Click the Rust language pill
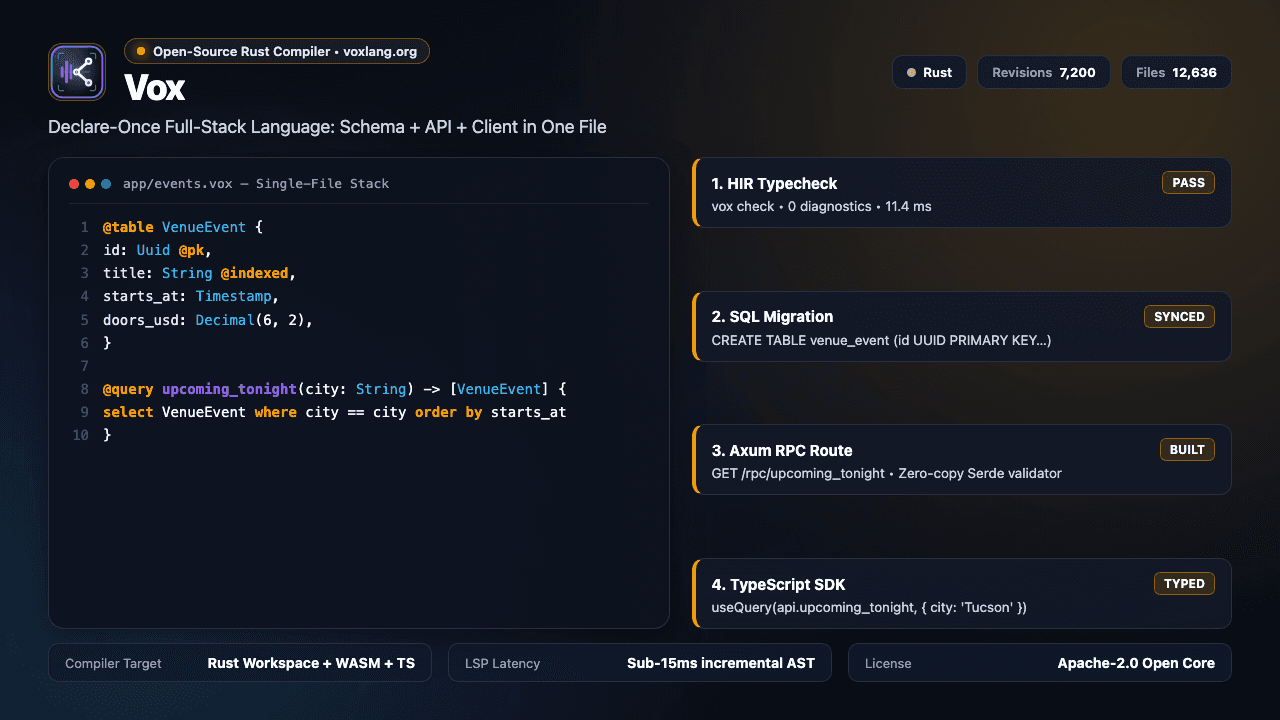1280x720 pixels. pos(929,72)
